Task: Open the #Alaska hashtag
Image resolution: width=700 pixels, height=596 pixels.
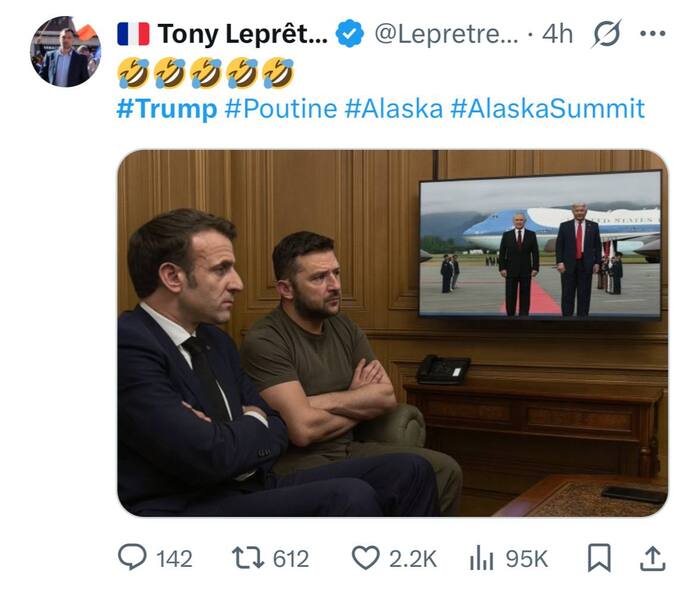Action: [393, 108]
